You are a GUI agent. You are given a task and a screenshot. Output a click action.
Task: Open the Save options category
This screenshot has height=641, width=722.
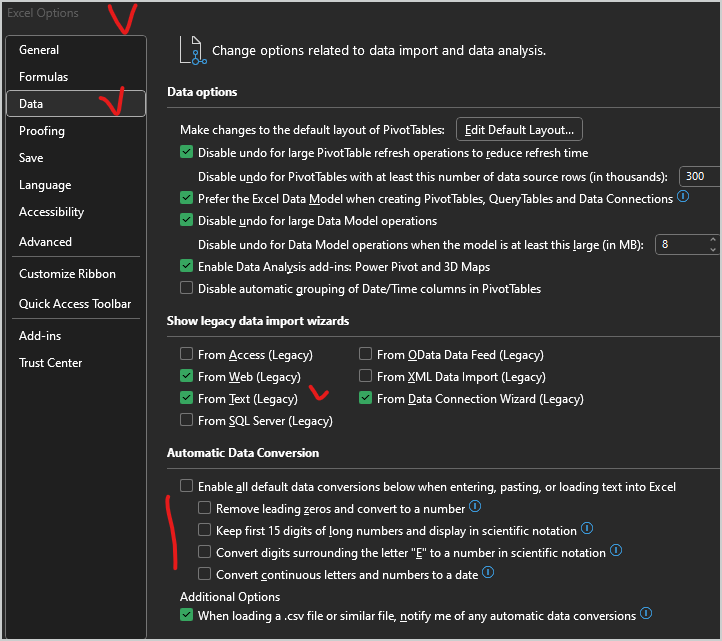coord(76,158)
